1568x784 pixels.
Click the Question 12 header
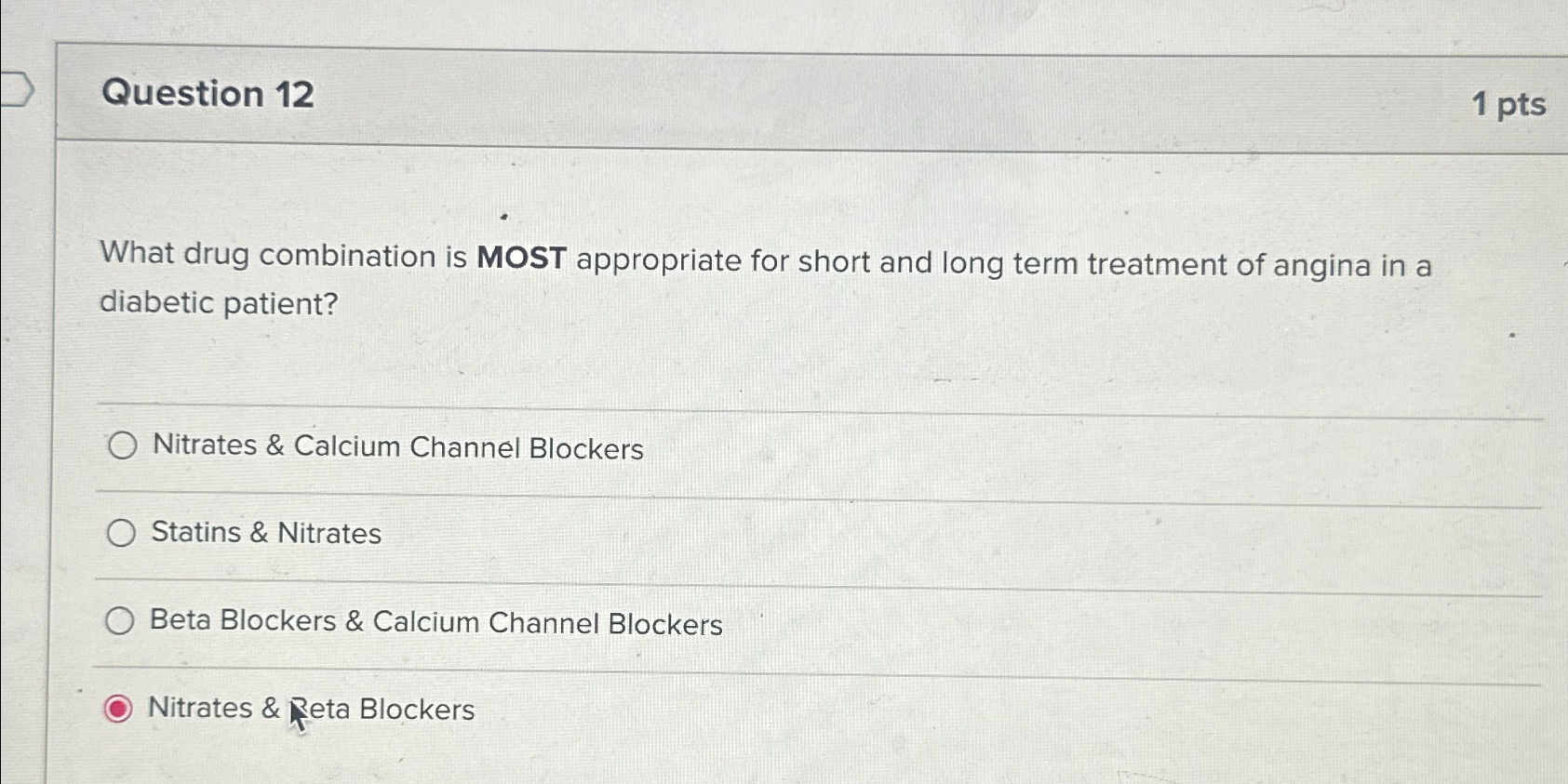209,93
